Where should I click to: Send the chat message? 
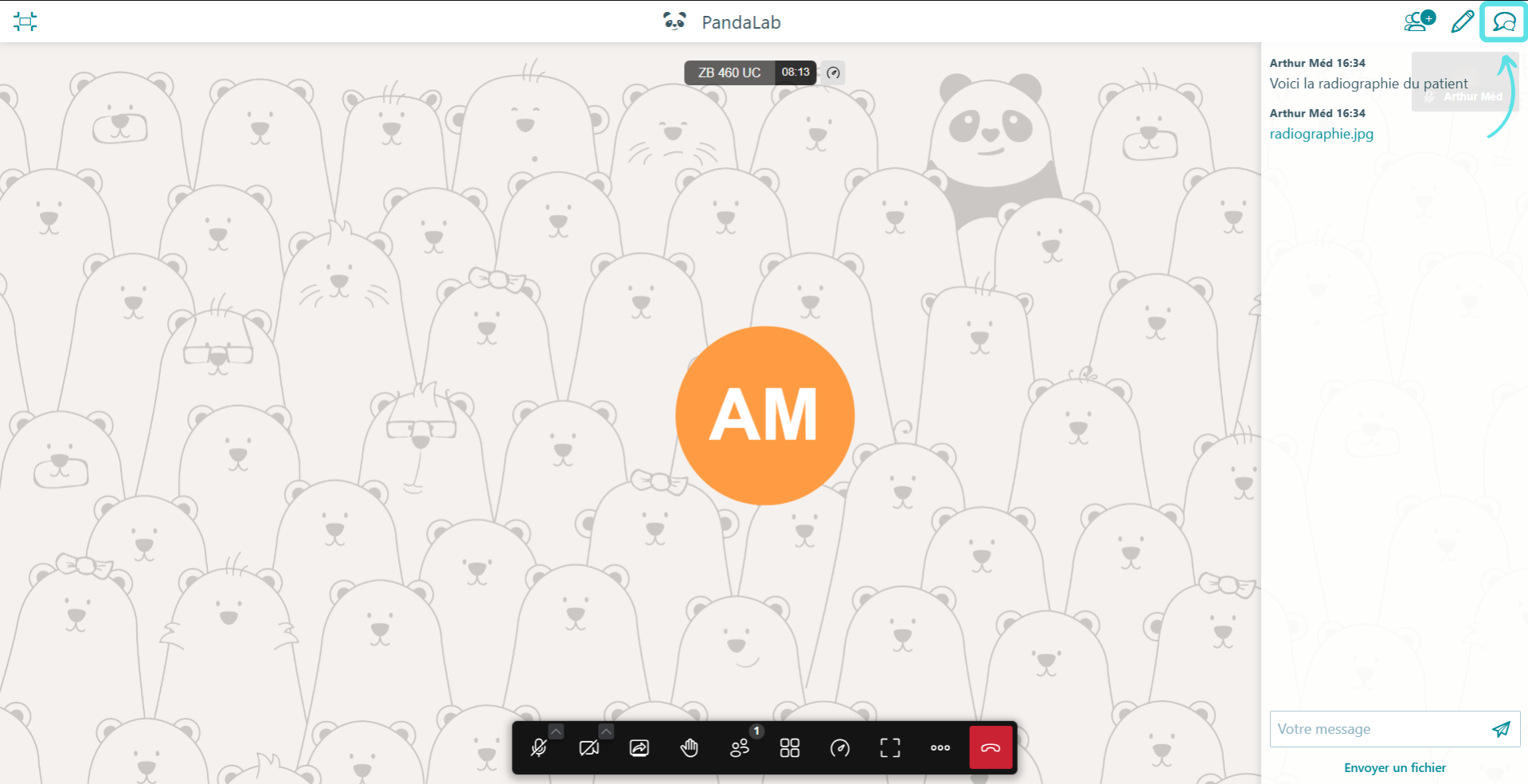coord(1501,729)
